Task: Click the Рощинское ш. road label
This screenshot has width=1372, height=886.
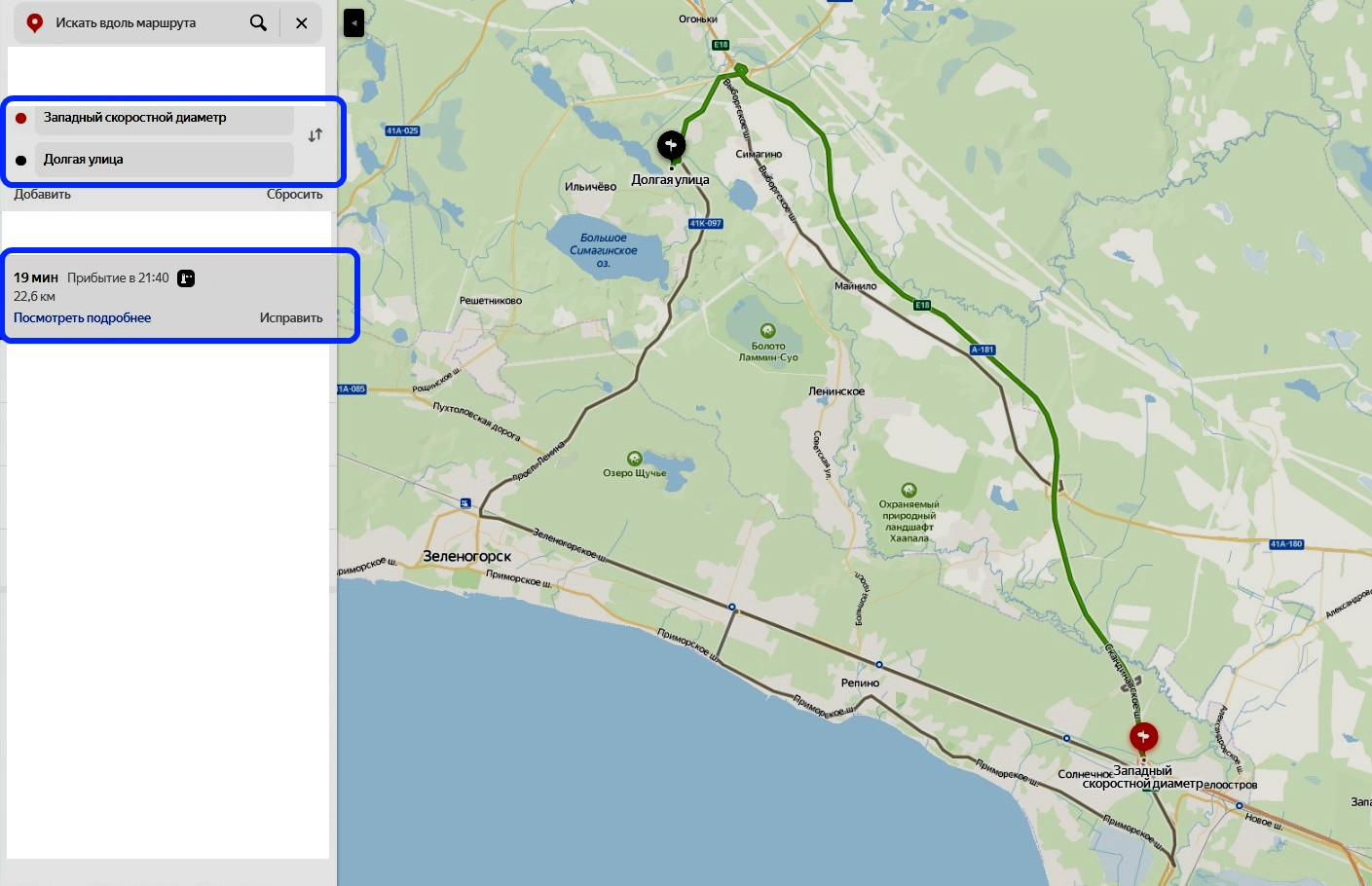Action: point(436,380)
